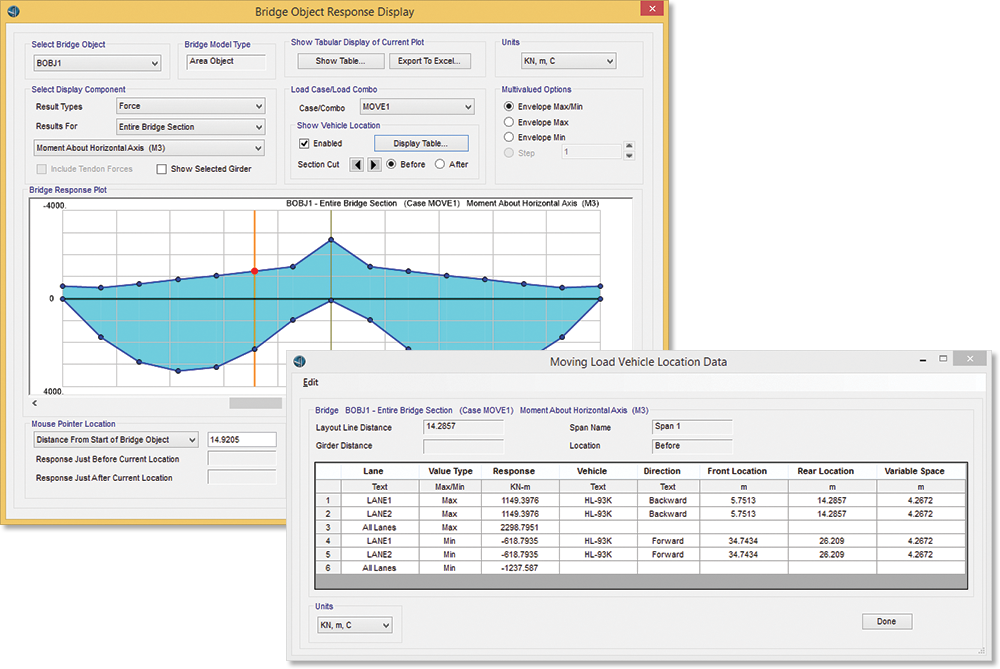Check the Show Selected Girder box
This screenshot has height=669, width=1000.
[x=162, y=169]
